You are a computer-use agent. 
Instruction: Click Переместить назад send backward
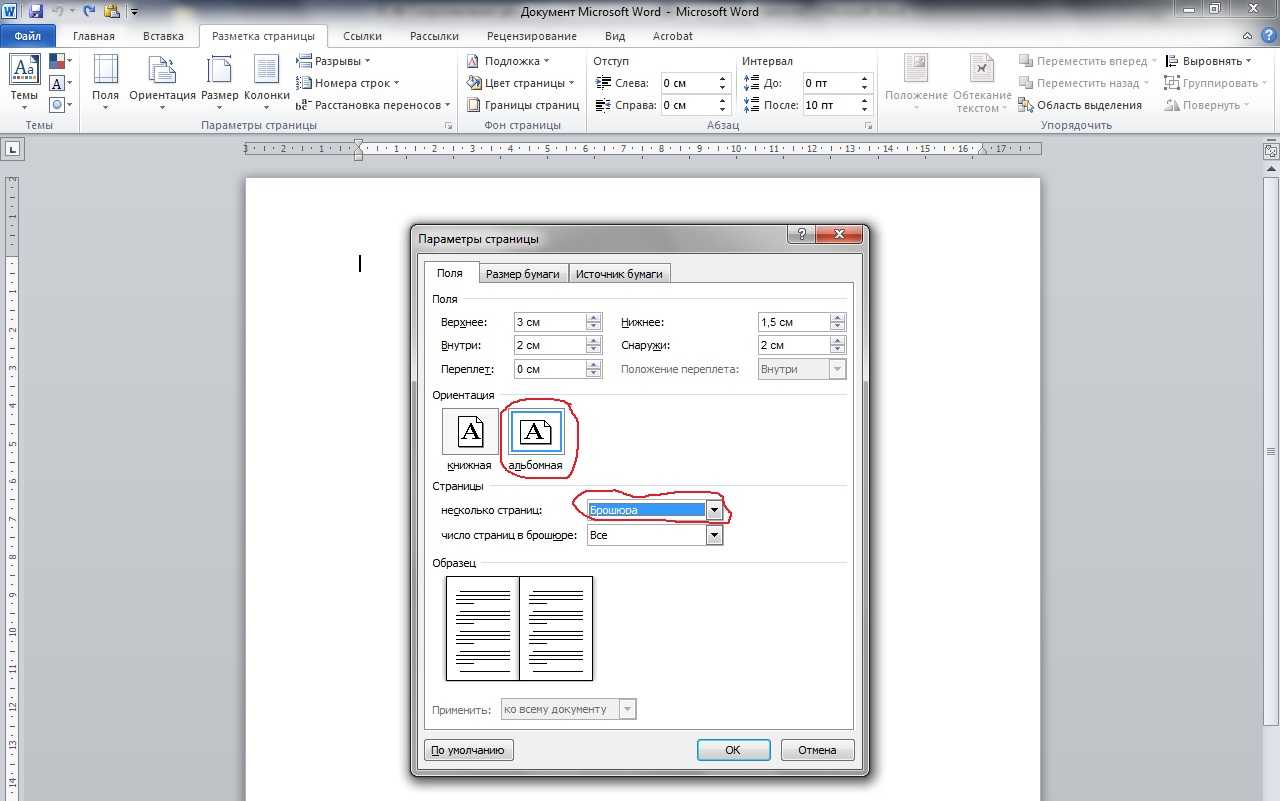[x=1083, y=83]
